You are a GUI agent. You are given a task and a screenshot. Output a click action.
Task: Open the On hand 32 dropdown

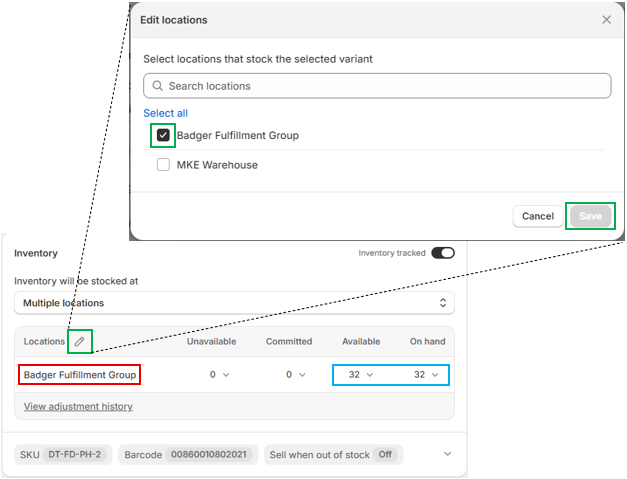(426, 375)
